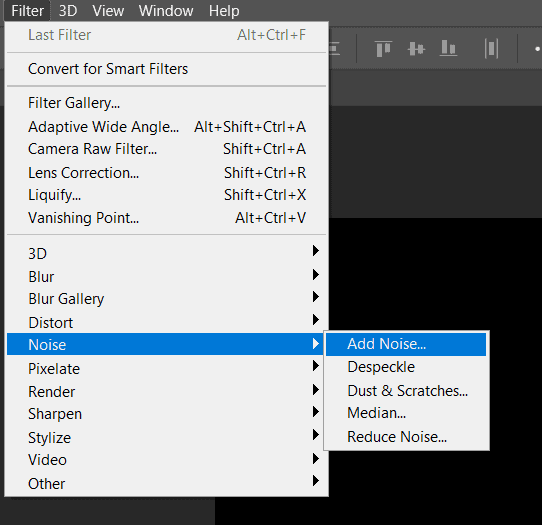Open the Render filters submenu
This screenshot has height=525, width=542.
coord(167,392)
